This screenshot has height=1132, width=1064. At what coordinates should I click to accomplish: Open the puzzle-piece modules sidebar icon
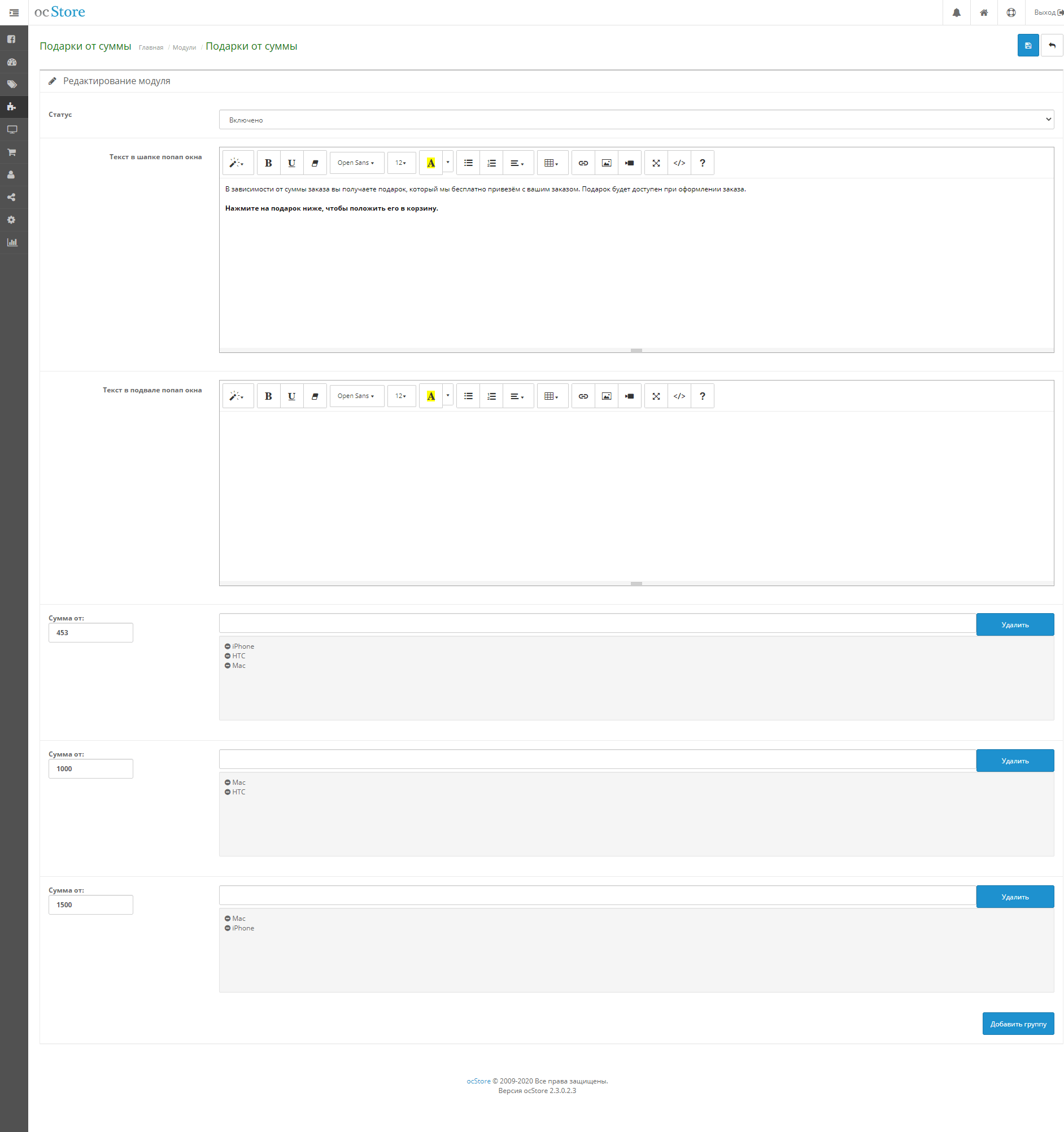pyautogui.click(x=11, y=107)
